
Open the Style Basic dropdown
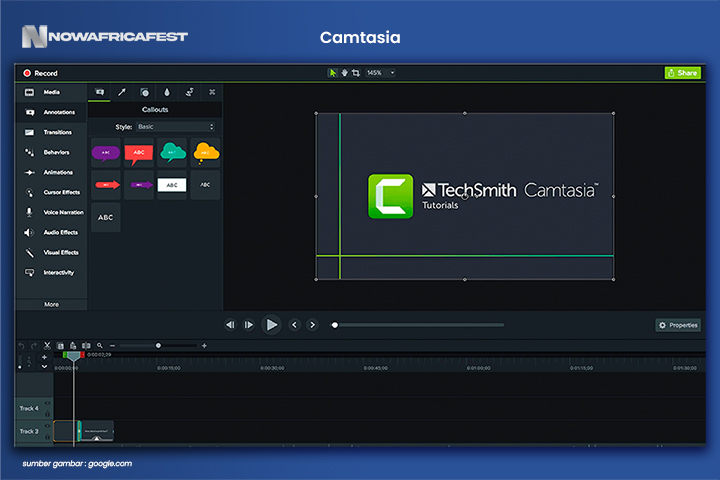(x=175, y=127)
